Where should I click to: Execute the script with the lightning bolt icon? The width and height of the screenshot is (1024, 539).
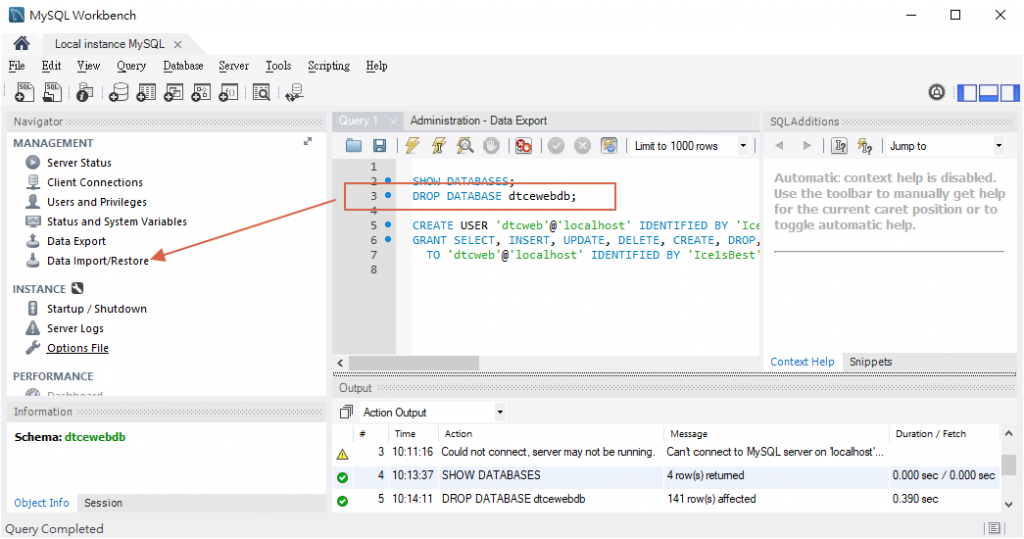(x=412, y=146)
